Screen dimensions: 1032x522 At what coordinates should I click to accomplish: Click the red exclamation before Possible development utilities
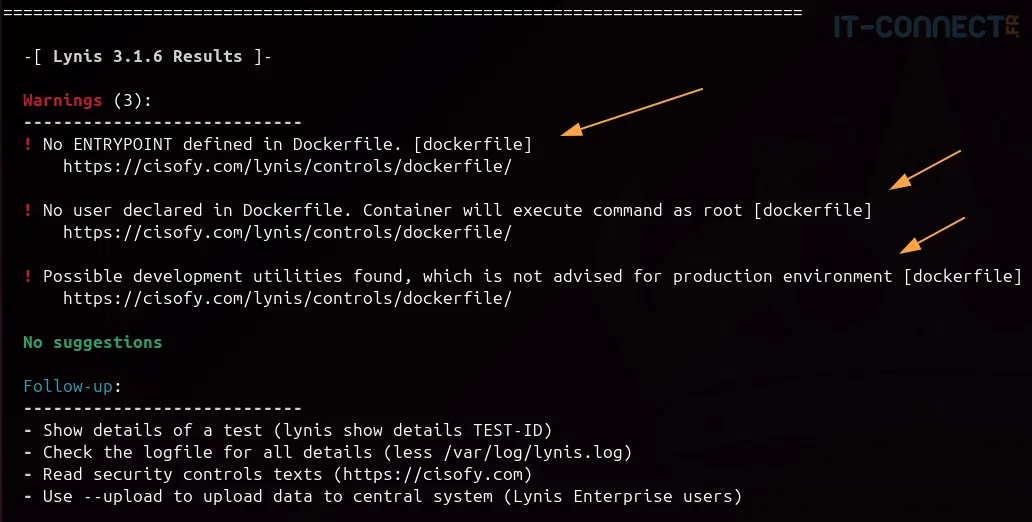click(28, 276)
